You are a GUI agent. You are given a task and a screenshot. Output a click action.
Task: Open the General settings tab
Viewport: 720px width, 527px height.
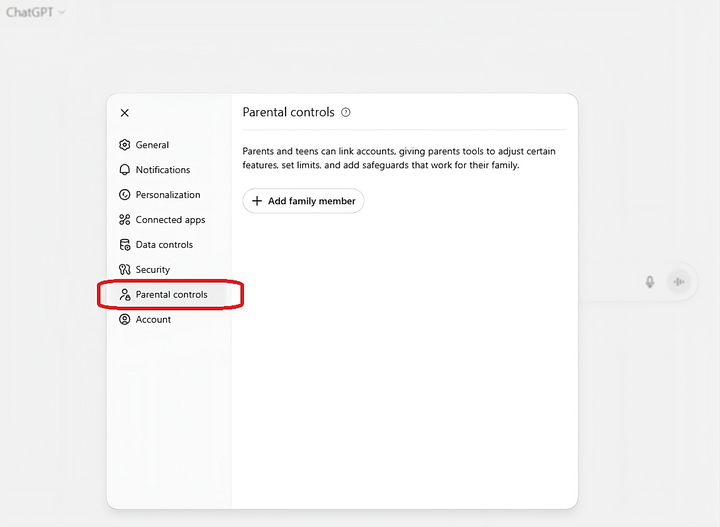point(152,145)
